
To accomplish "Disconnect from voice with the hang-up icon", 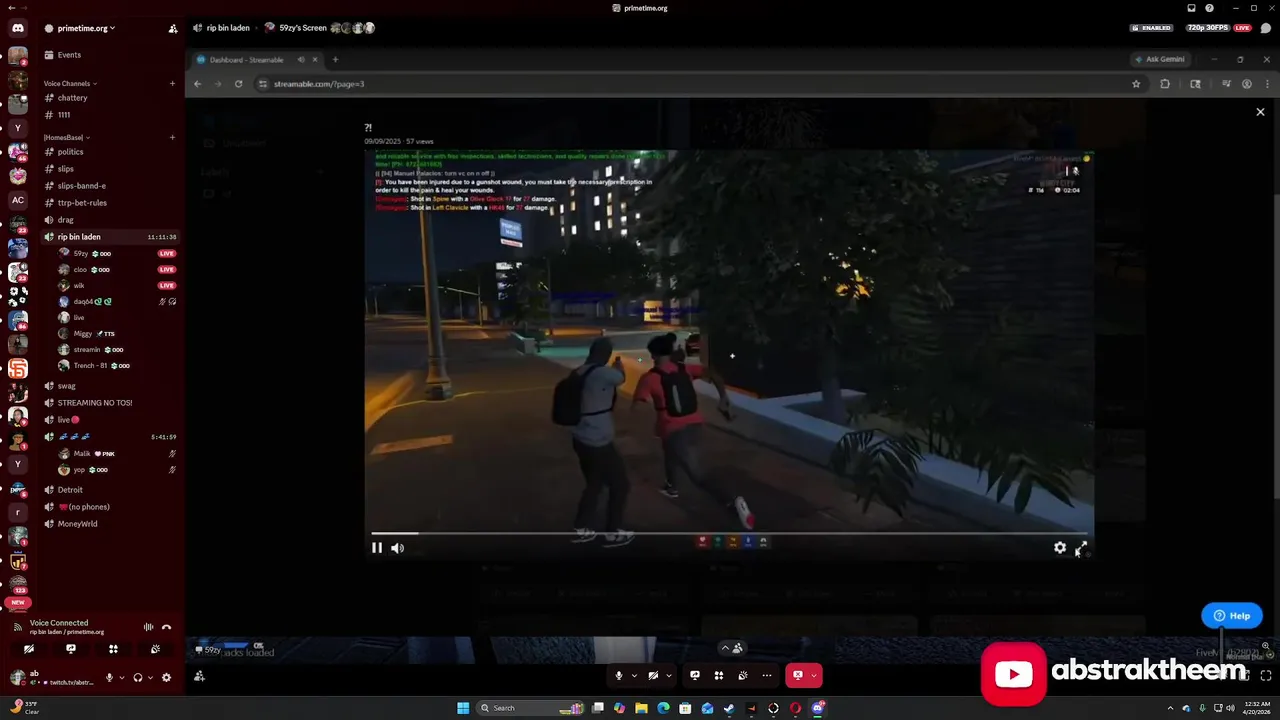I will click(167, 627).
